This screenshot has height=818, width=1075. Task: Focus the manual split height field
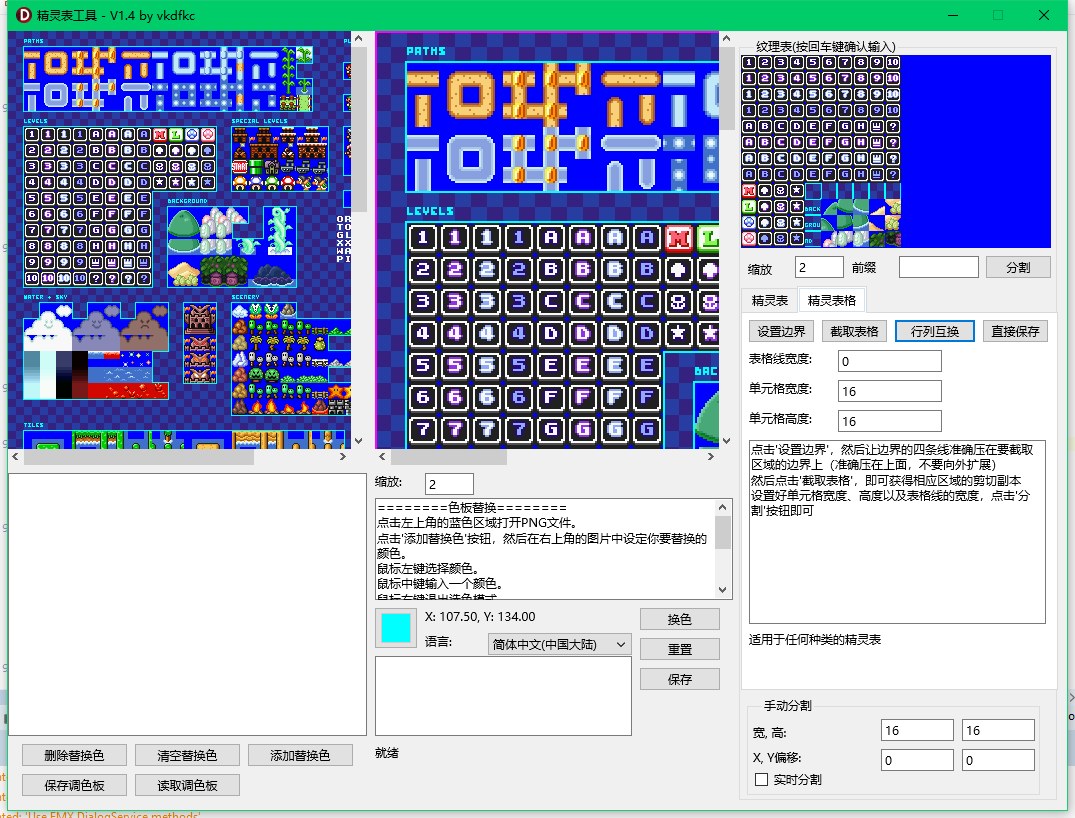pyautogui.click(x=998, y=730)
